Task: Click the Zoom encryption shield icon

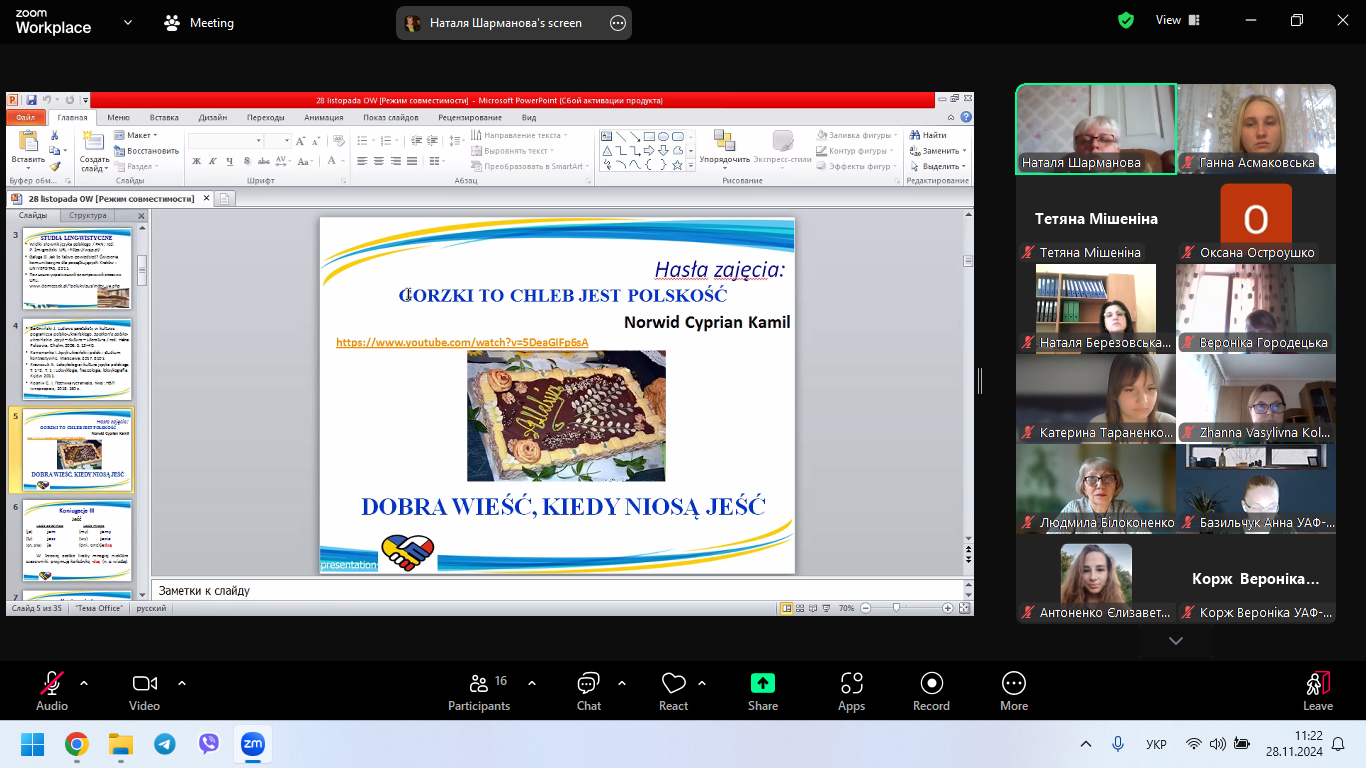Action: [1126, 20]
